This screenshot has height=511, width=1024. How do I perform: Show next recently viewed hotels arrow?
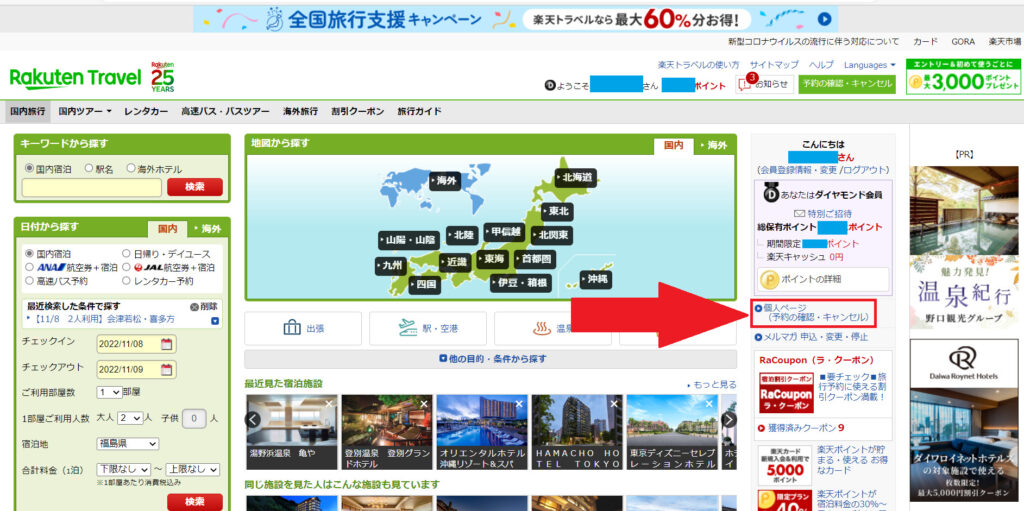pos(729,420)
